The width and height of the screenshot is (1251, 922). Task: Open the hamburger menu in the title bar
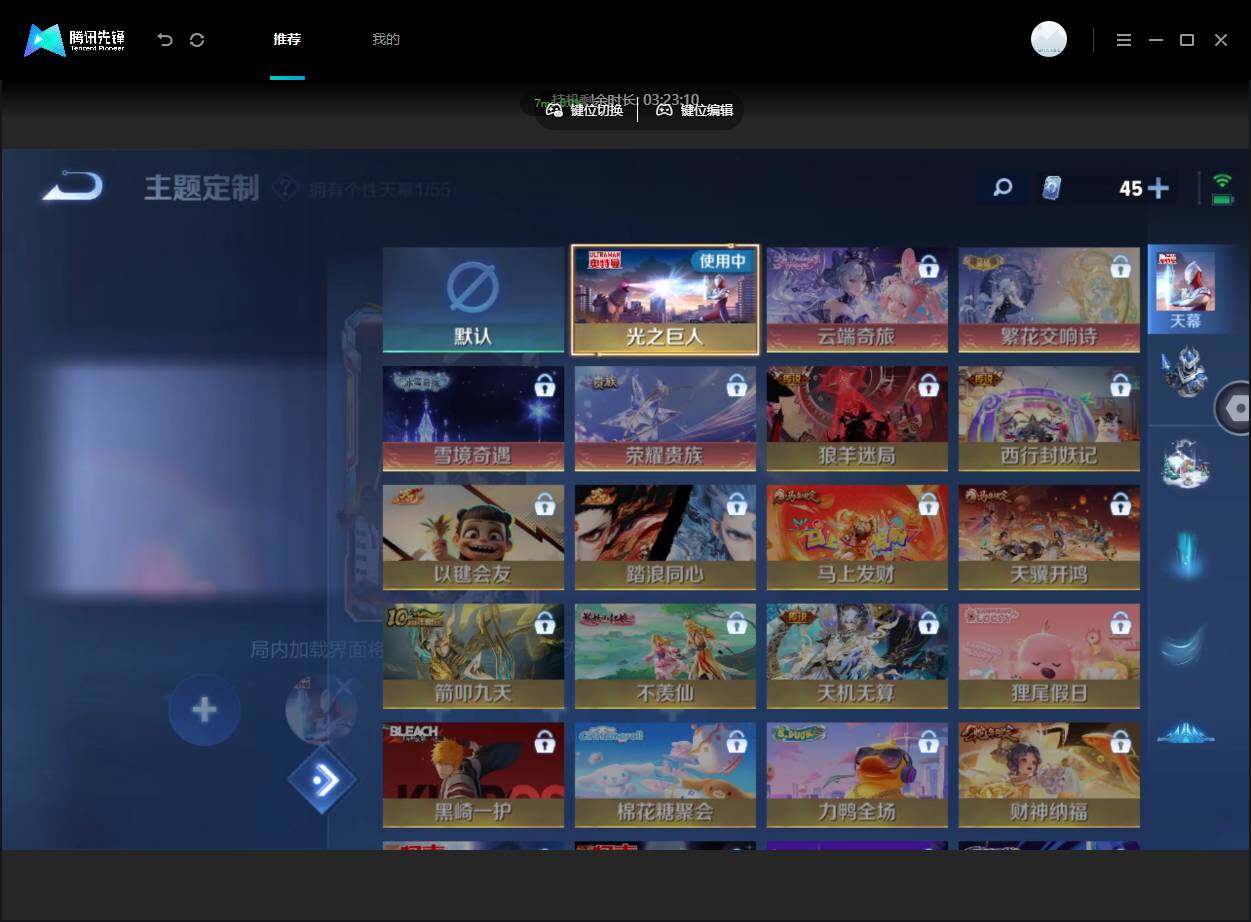click(x=1124, y=40)
